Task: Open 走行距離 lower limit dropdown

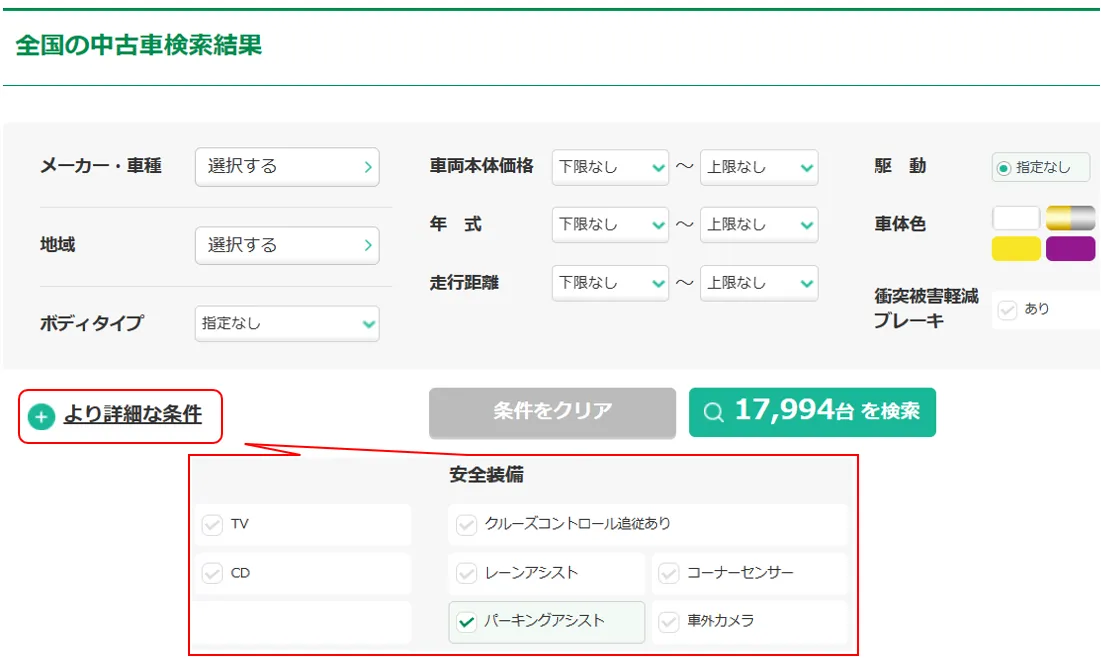Action: (x=610, y=283)
